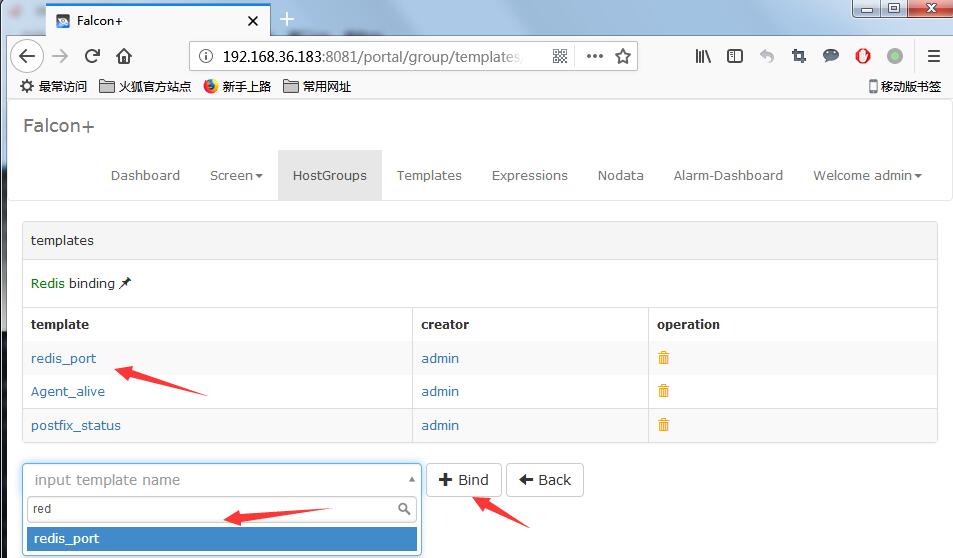Click the Back button

coord(544,480)
